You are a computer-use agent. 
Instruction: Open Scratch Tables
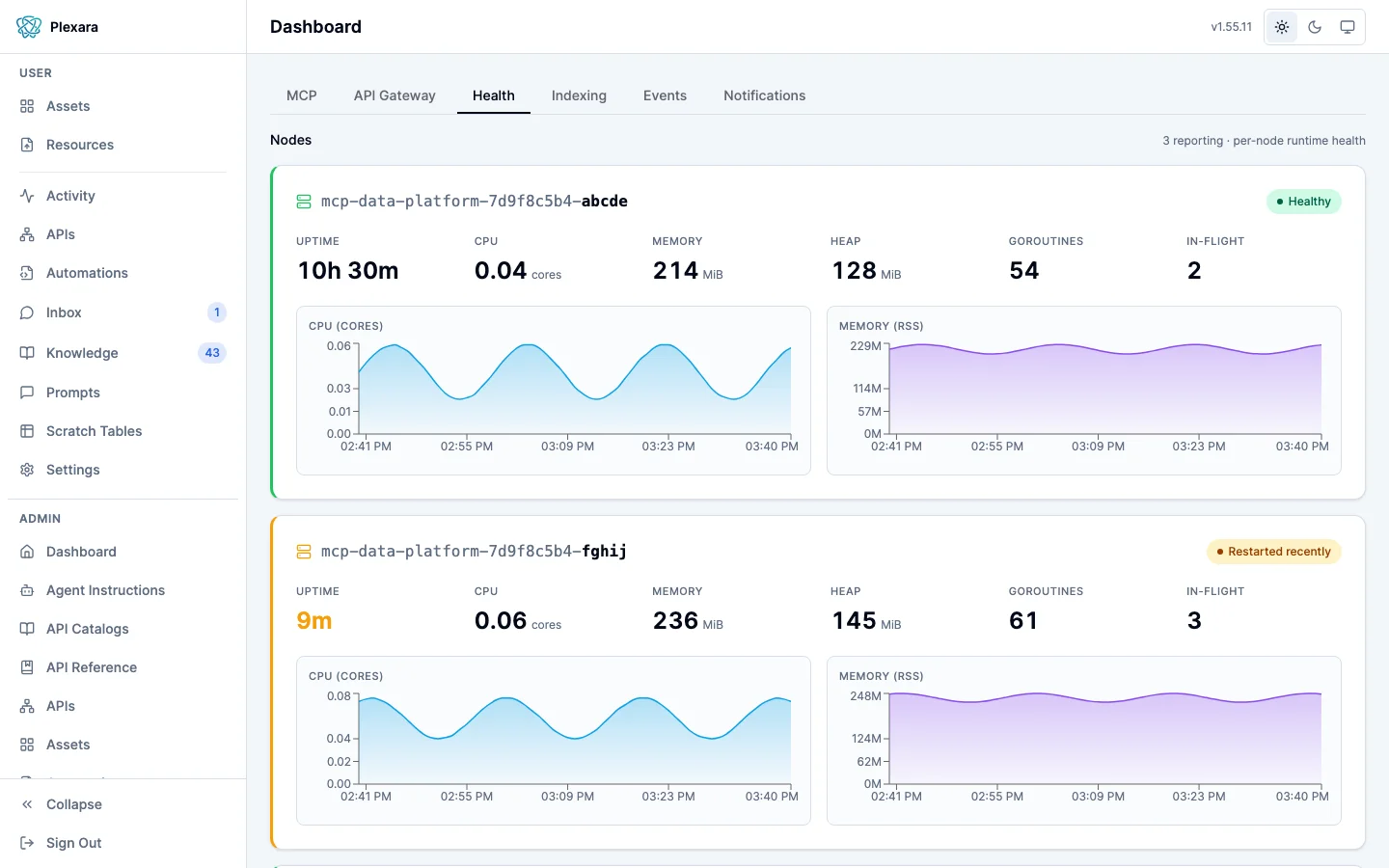click(123, 431)
